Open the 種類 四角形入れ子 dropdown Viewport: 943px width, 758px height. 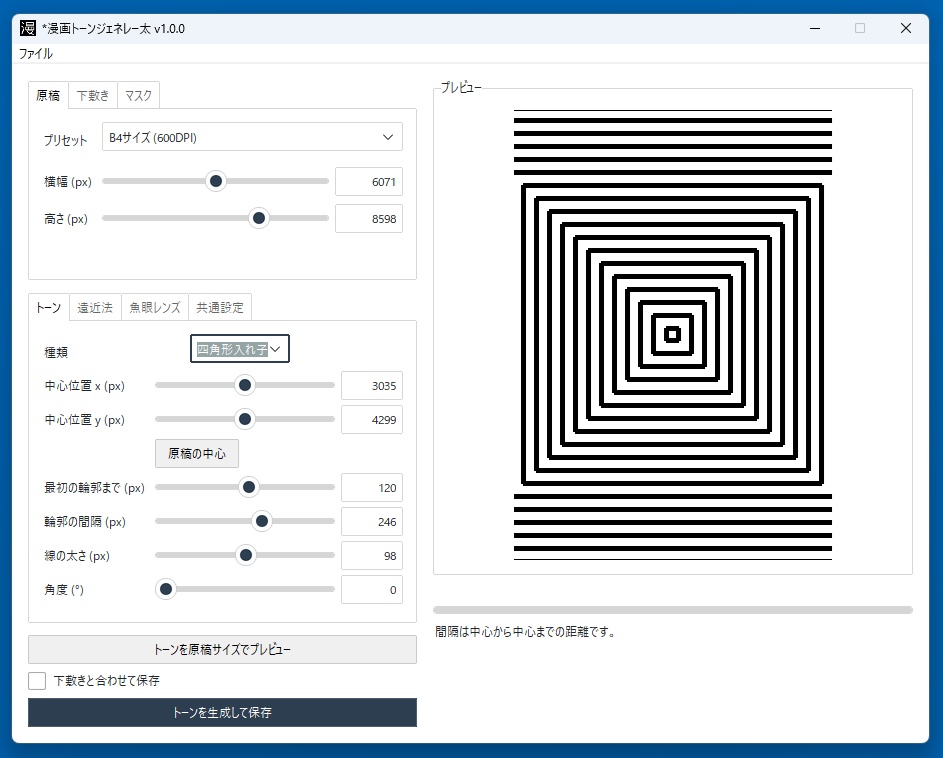pos(239,349)
